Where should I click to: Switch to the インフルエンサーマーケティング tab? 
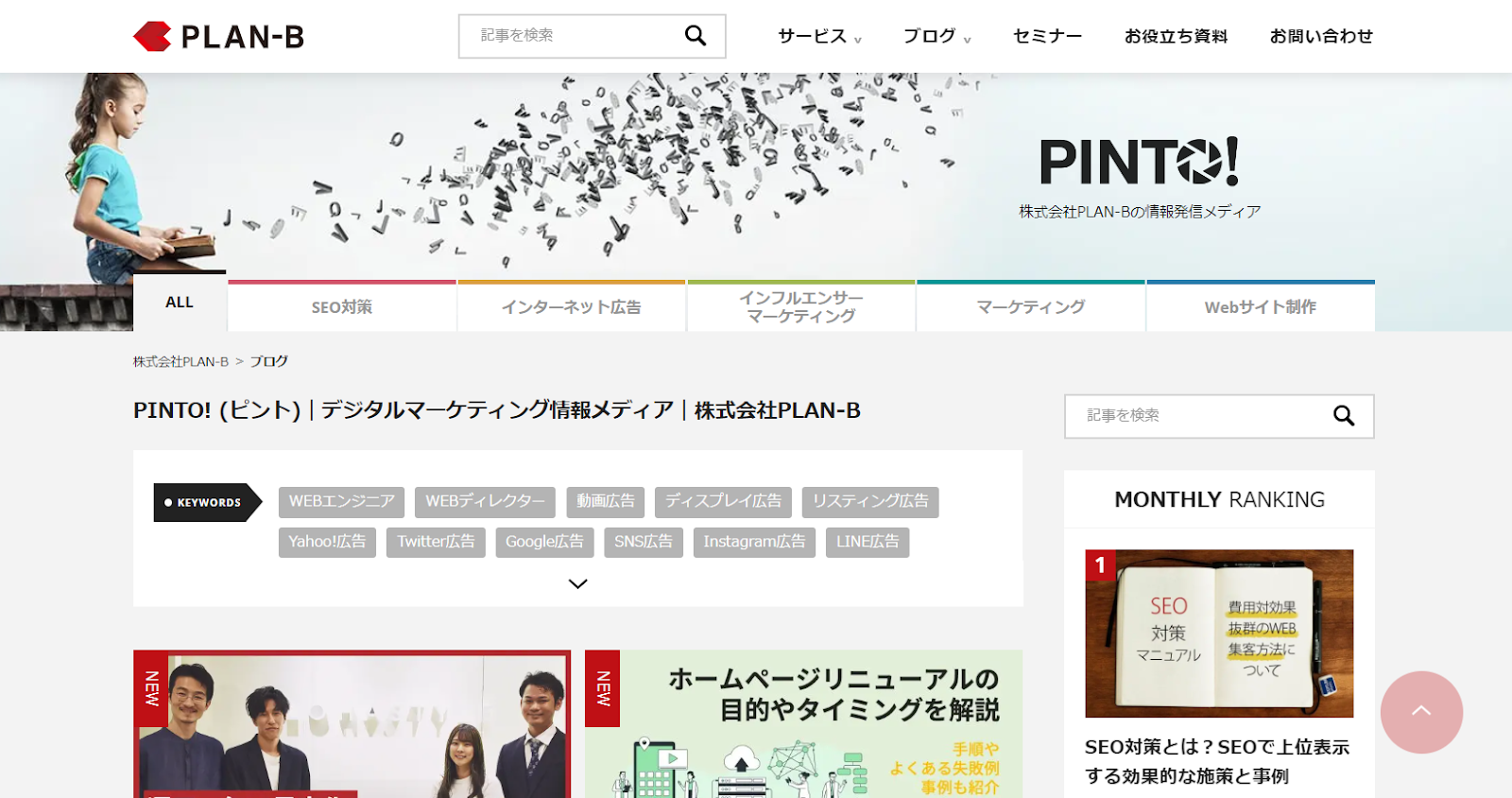click(801, 306)
